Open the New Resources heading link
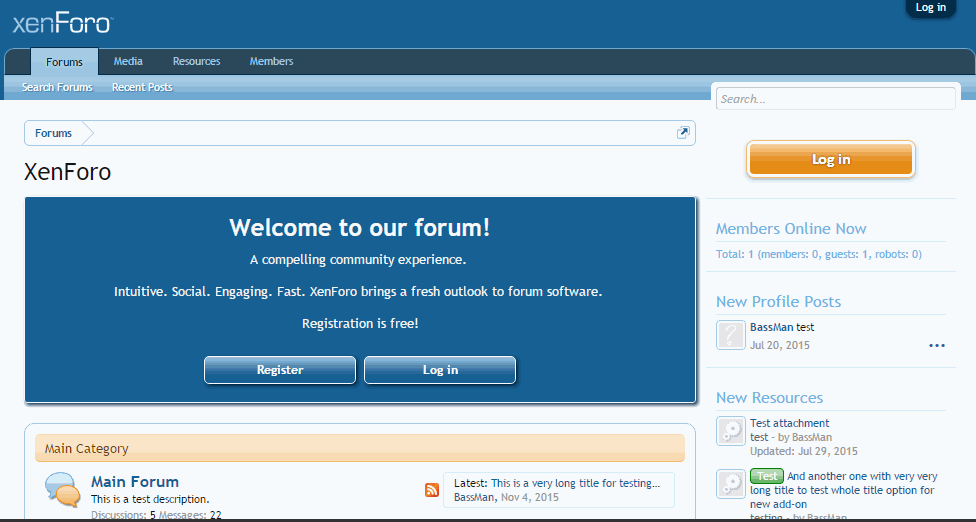This screenshot has width=976, height=522. click(x=769, y=397)
